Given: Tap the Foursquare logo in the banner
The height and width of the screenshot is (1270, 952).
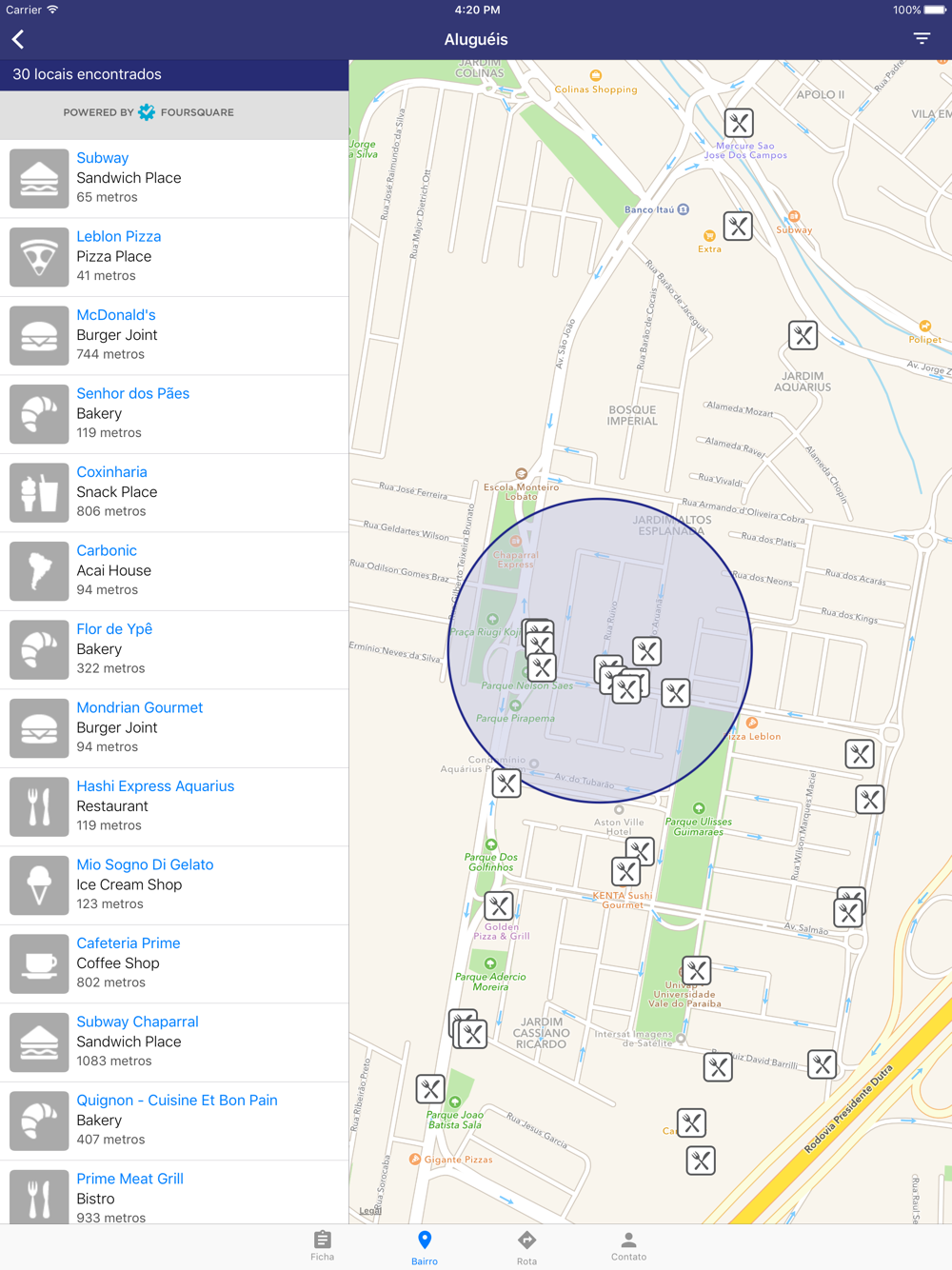Looking at the screenshot, I should 147,112.
